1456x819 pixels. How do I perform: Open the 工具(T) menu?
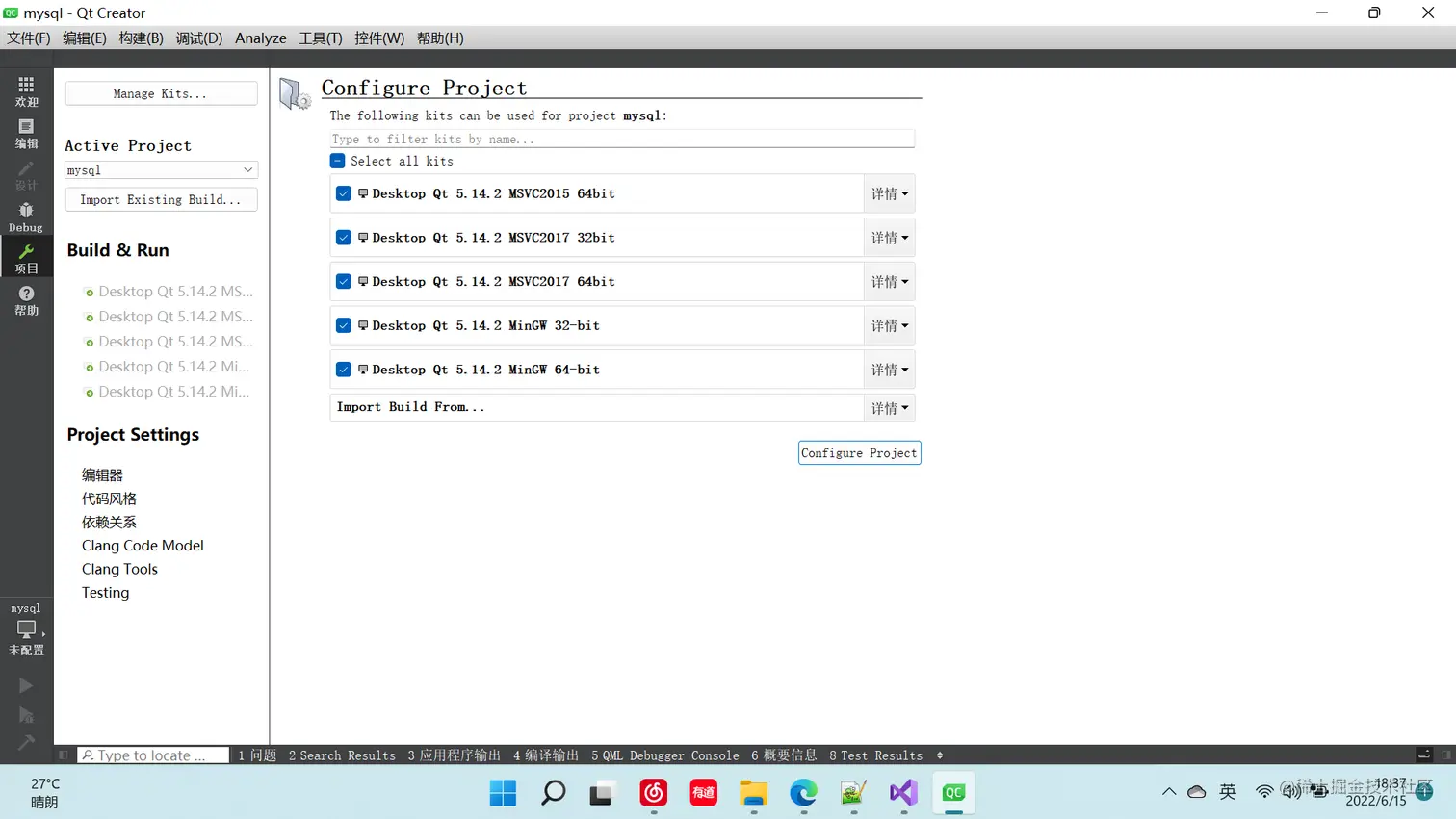click(x=321, y=38)
